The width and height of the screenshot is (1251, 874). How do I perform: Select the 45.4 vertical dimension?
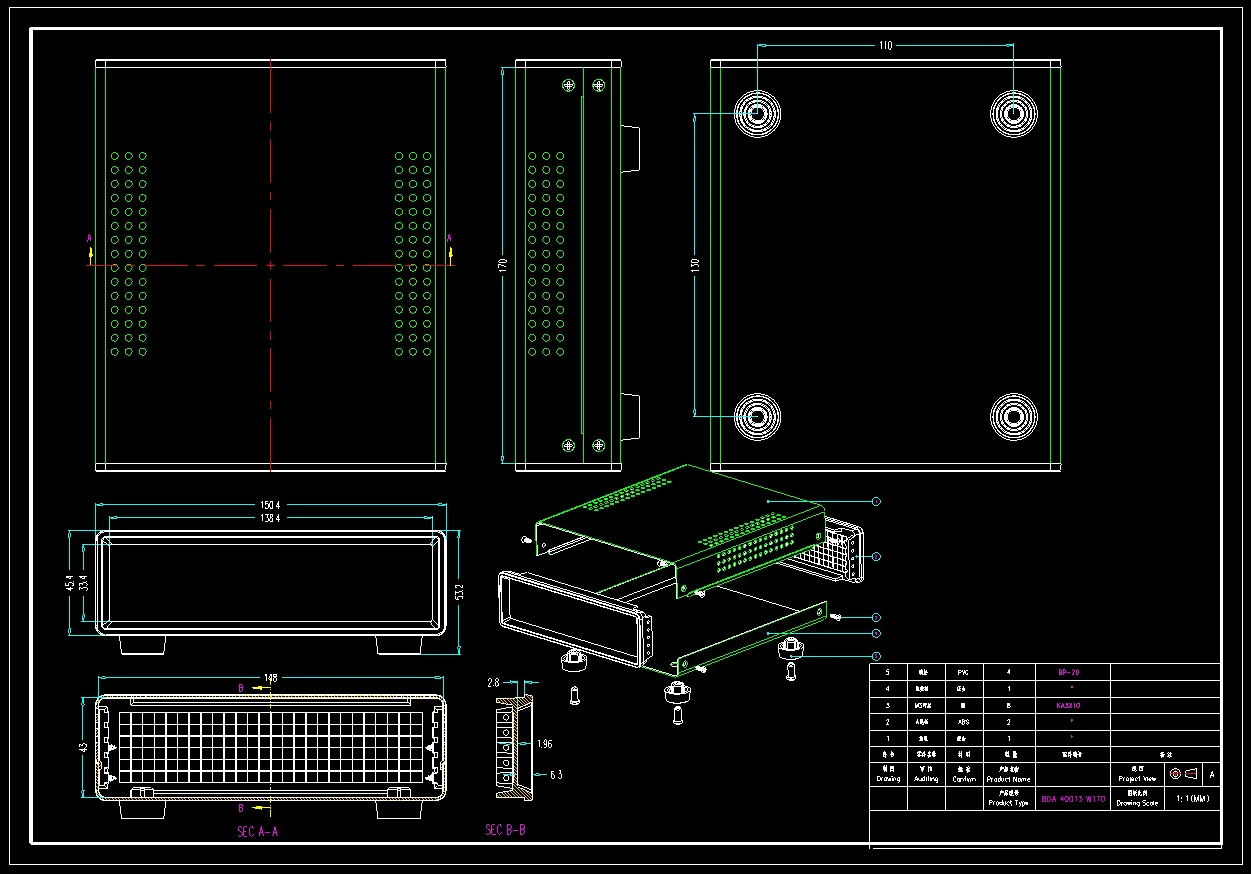click(x=69, y=582)
